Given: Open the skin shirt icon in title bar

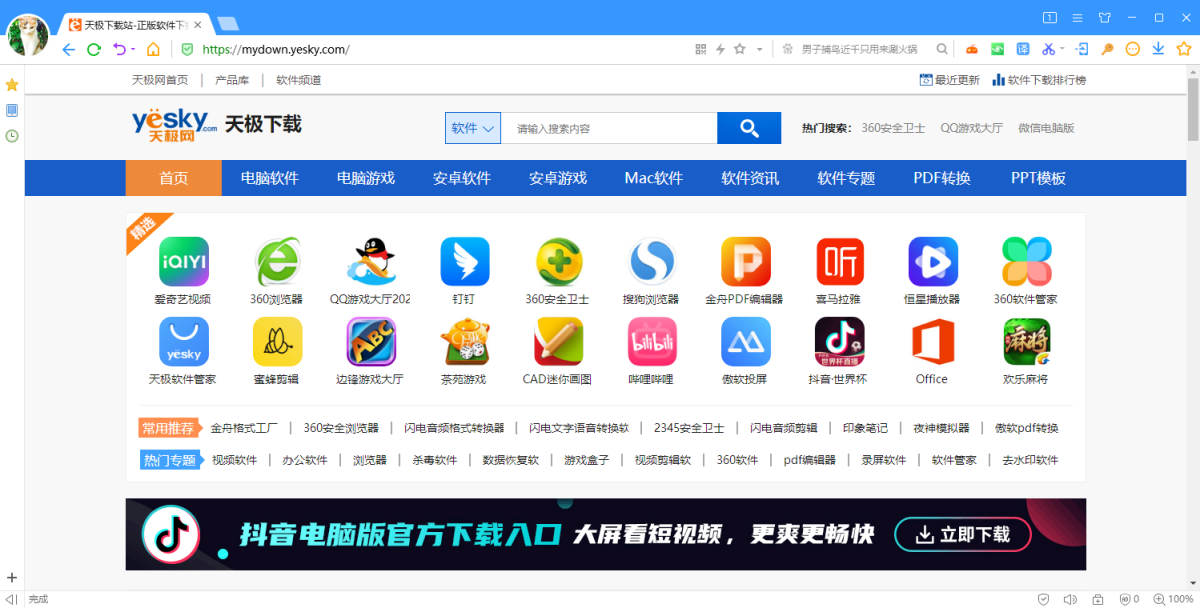Looking at the screenshot, I should tap(1105, 18).
